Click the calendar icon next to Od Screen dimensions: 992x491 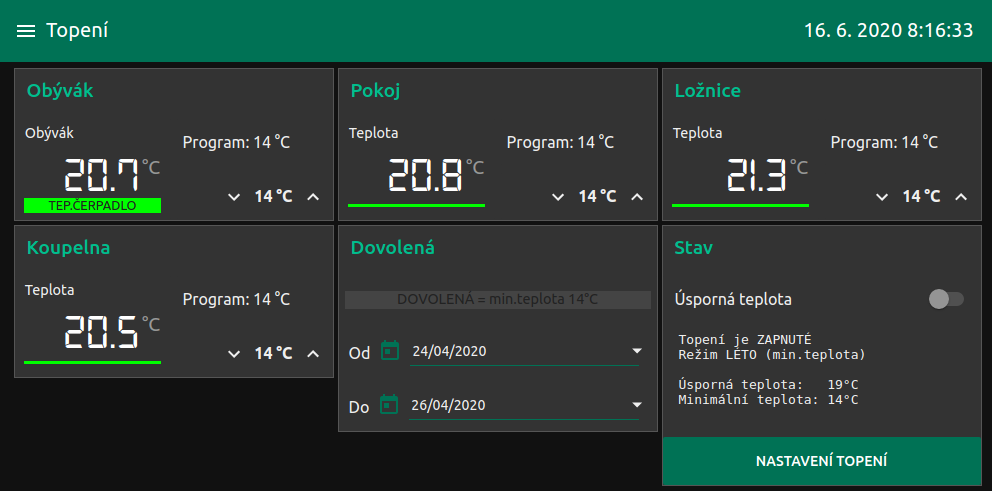390,351
